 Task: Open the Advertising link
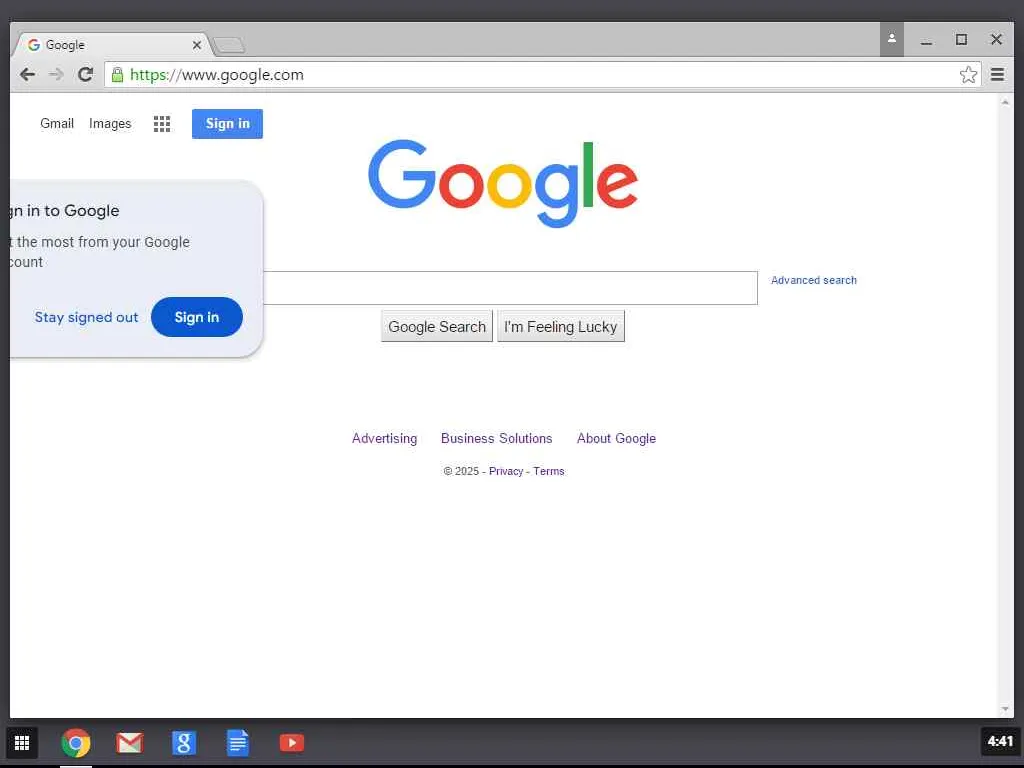(385, 438)
